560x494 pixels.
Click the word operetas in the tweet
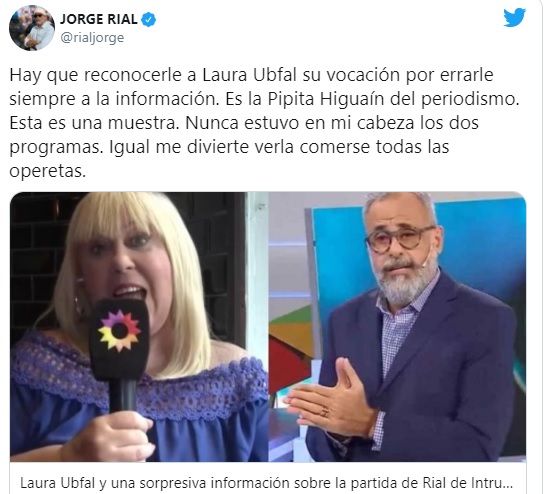coord(48,171)
